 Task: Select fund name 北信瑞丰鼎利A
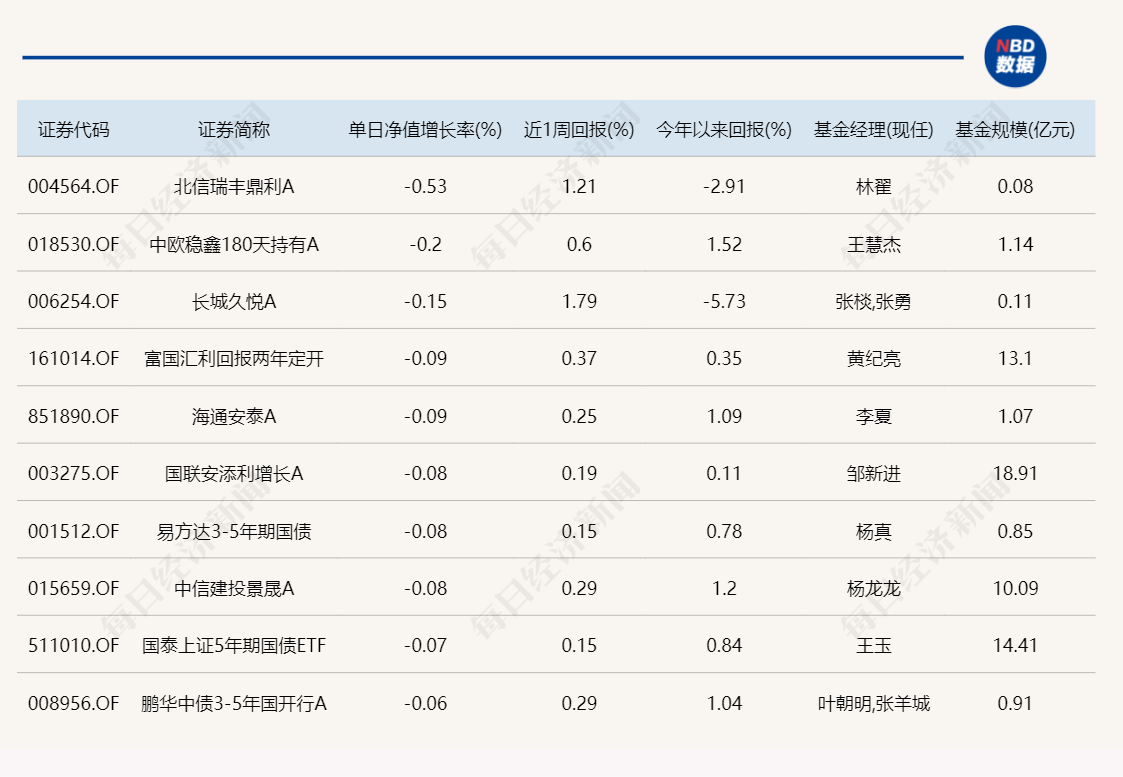[234, 187]
